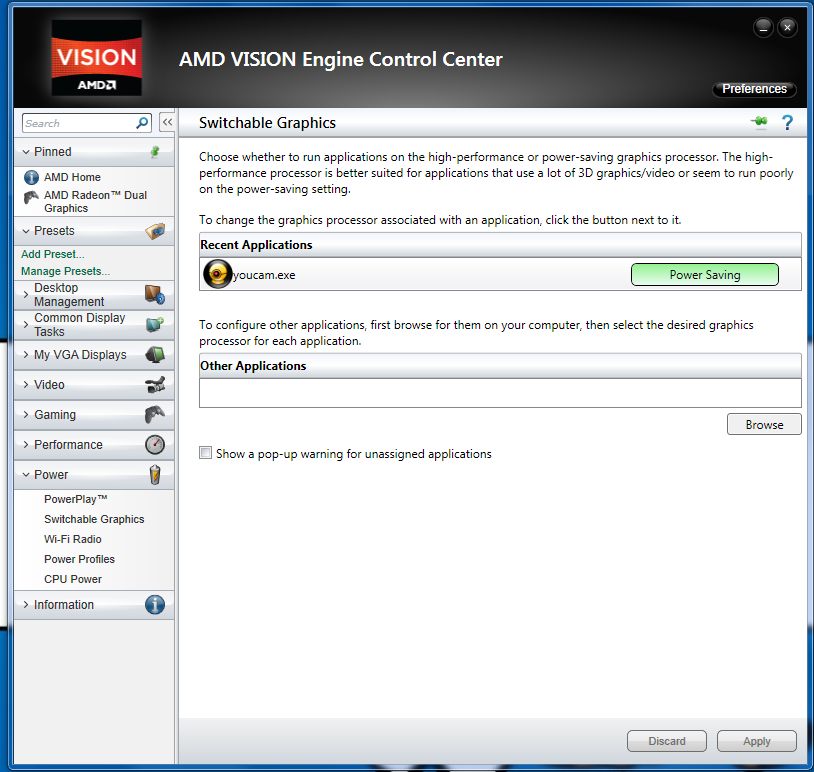The image size is (814, 772).
Task: Click the Presets section icon
Action: (x=155, y=231)
